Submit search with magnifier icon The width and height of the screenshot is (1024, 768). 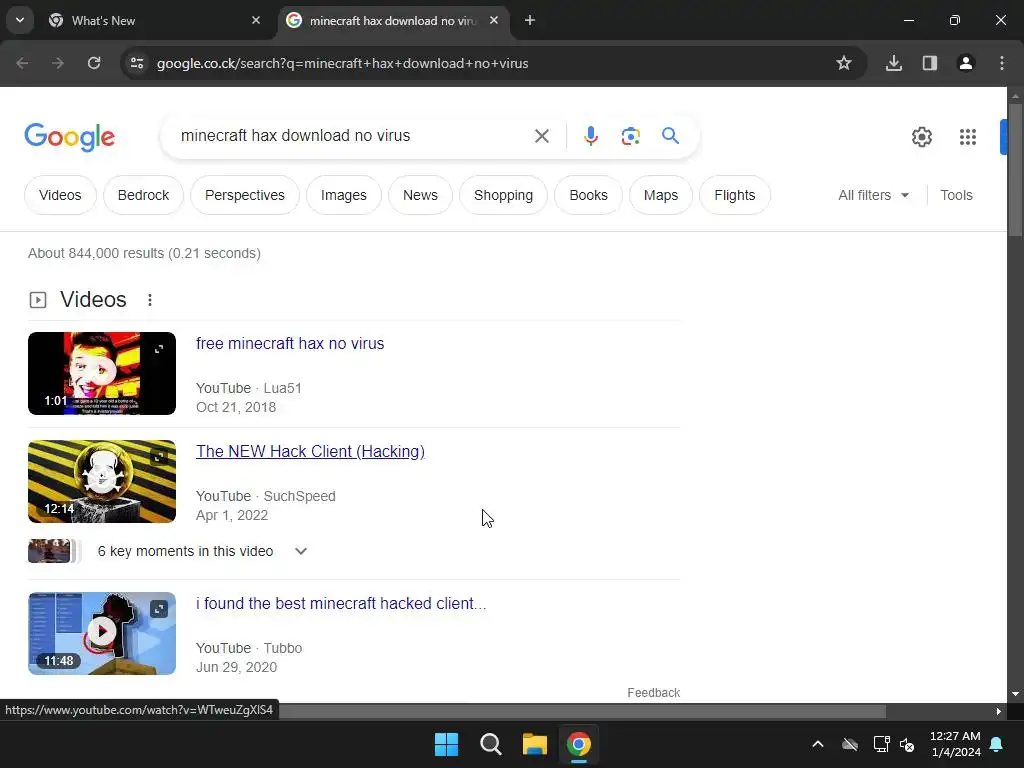click(670, 136)
